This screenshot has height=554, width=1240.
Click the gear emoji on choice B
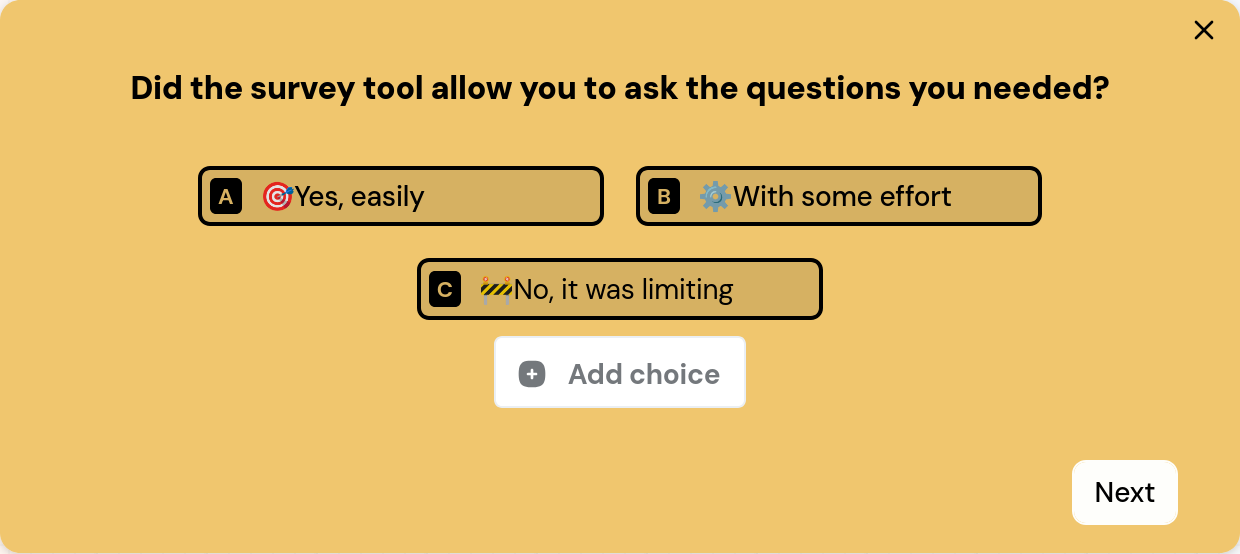tap(715, 197)
